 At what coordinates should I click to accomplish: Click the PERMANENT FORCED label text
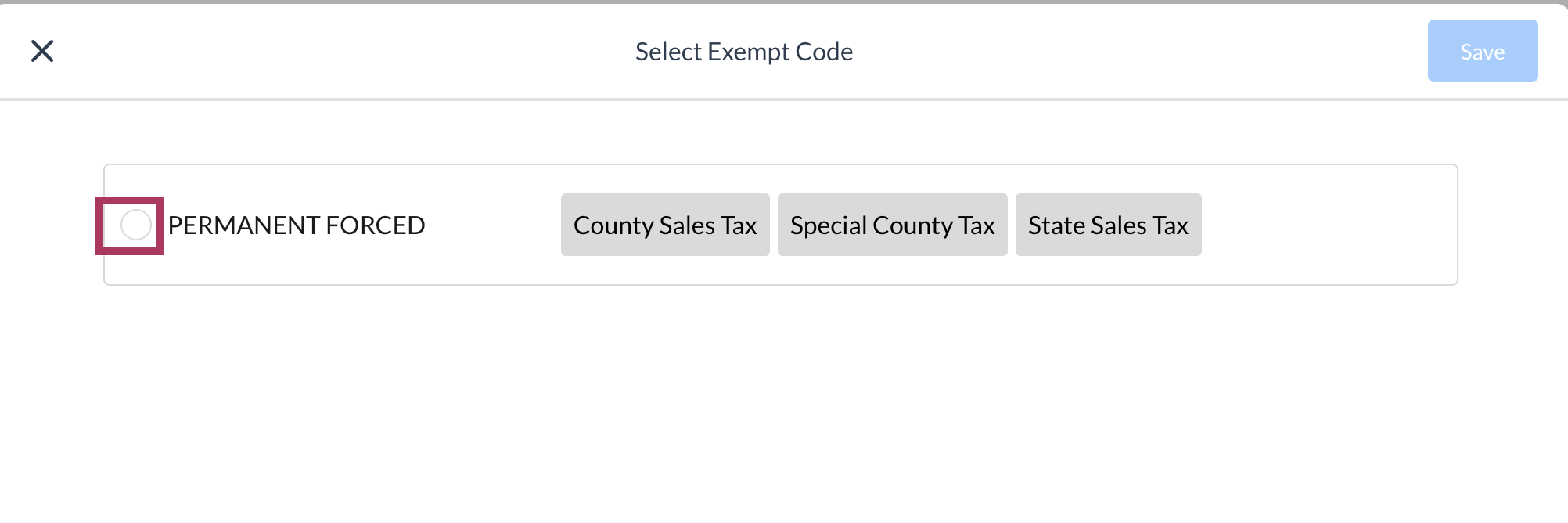pyautogui.click(x=297, y=225)
